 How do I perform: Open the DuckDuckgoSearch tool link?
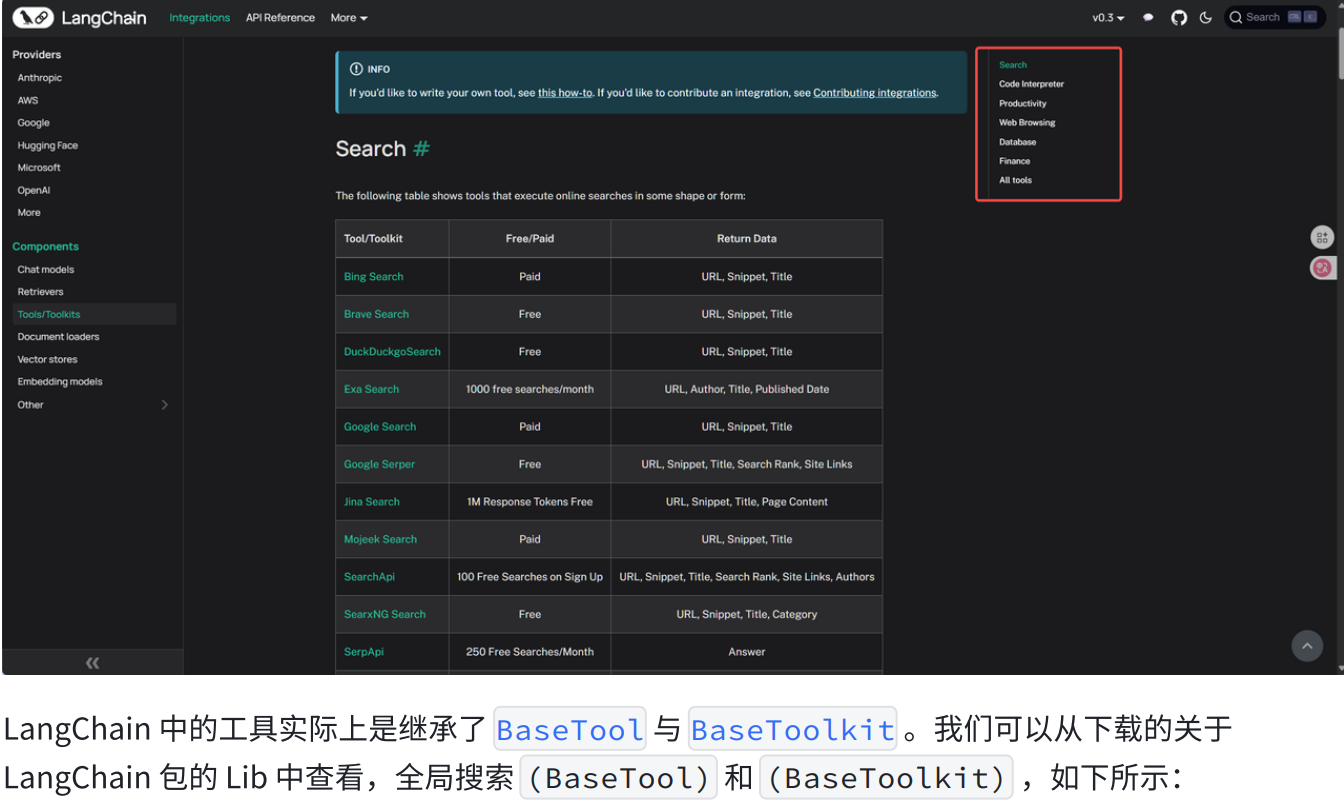pos(392,352)
